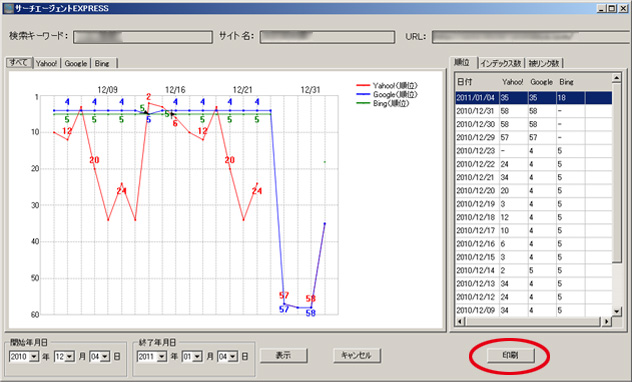Select the 2010/12/23 row
The image size is (632, 382).
click(x=534, y=151)
